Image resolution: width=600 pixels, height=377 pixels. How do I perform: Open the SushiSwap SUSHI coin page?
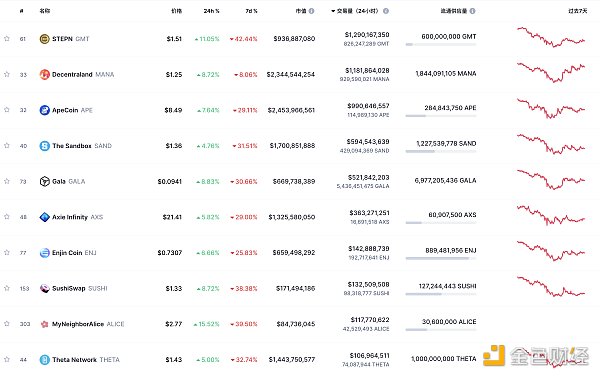click(80, 289)
